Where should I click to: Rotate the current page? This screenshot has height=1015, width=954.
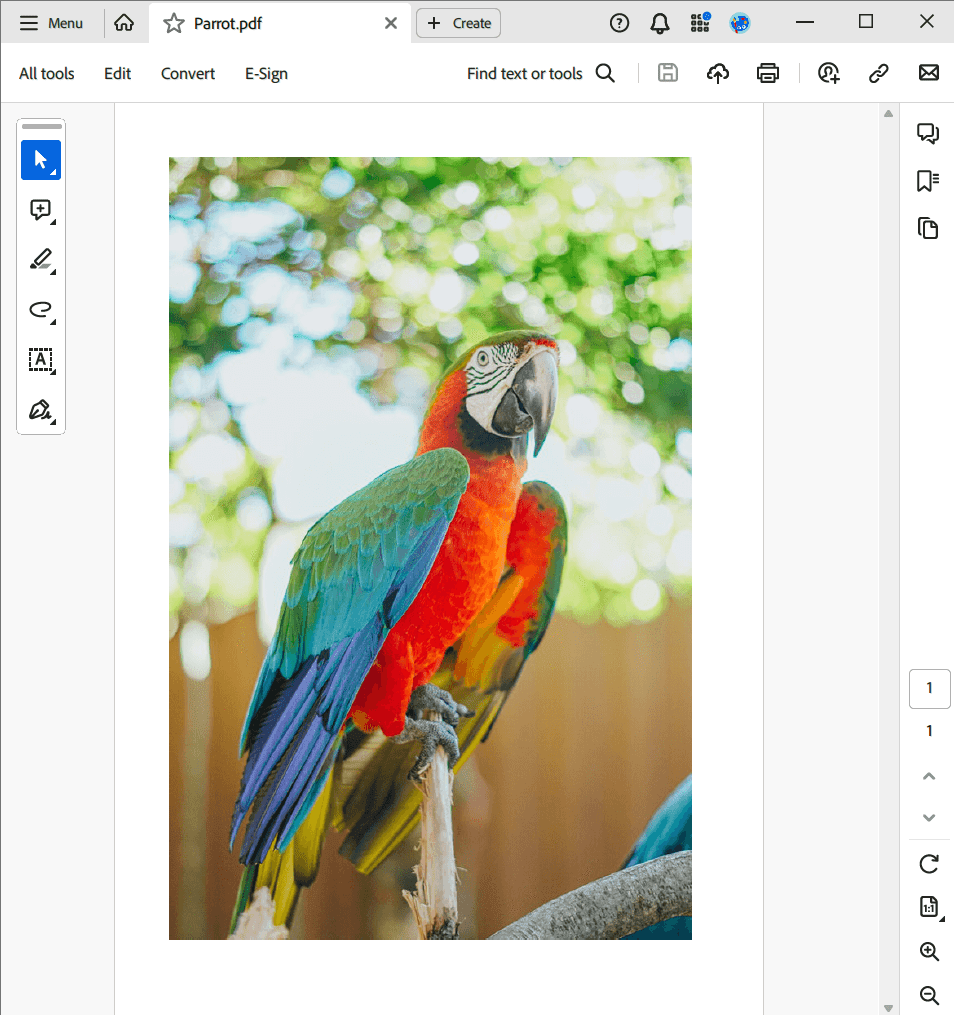point(928,863)
